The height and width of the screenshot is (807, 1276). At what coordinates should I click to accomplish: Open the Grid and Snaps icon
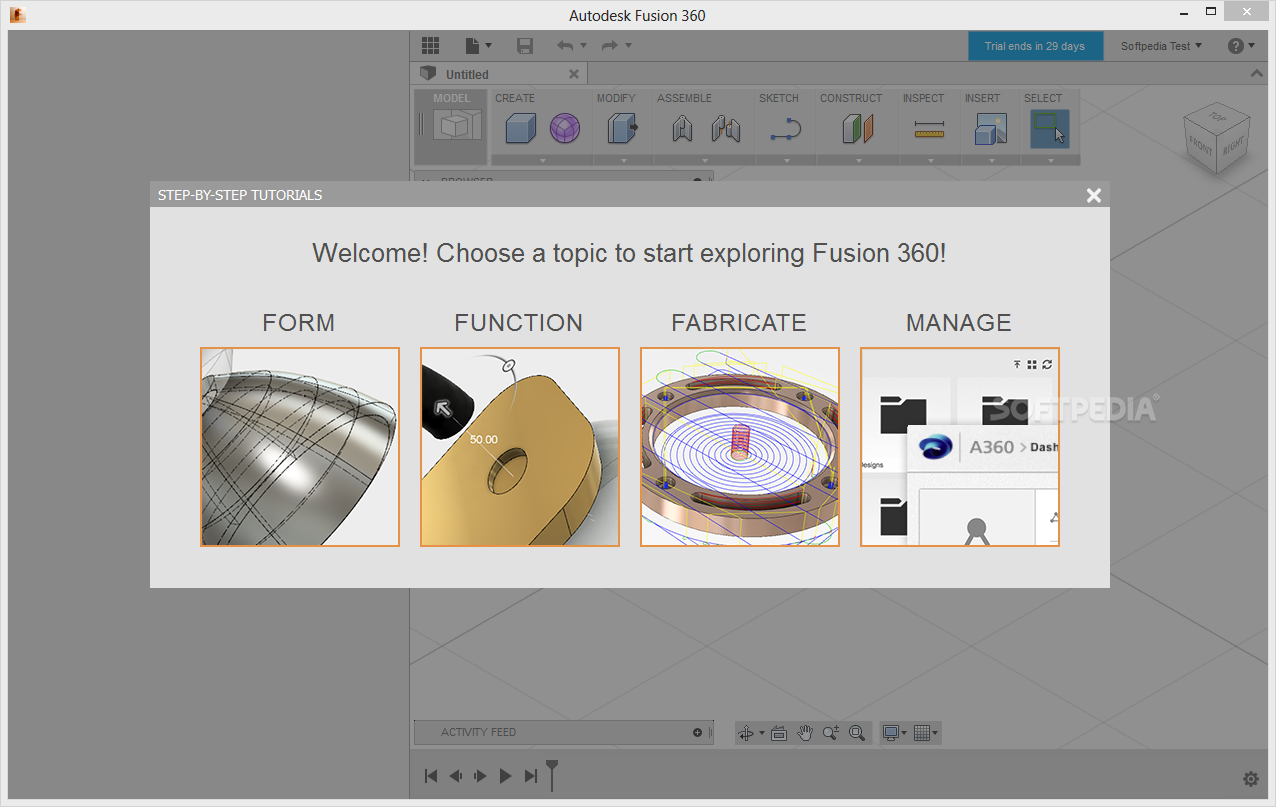point(922,733)
